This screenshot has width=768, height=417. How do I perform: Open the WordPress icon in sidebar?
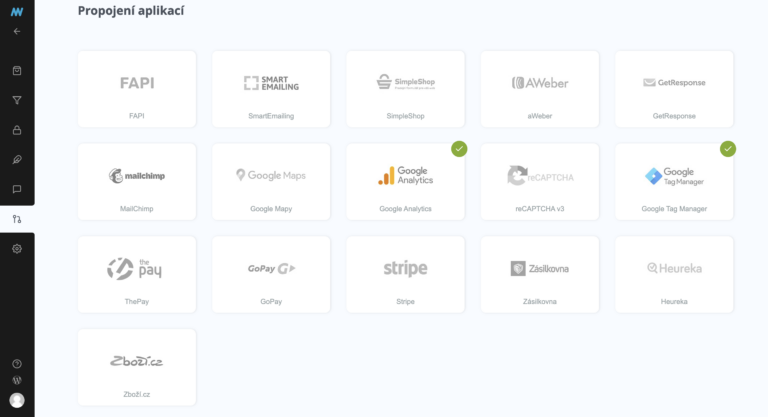click(17, 381)
